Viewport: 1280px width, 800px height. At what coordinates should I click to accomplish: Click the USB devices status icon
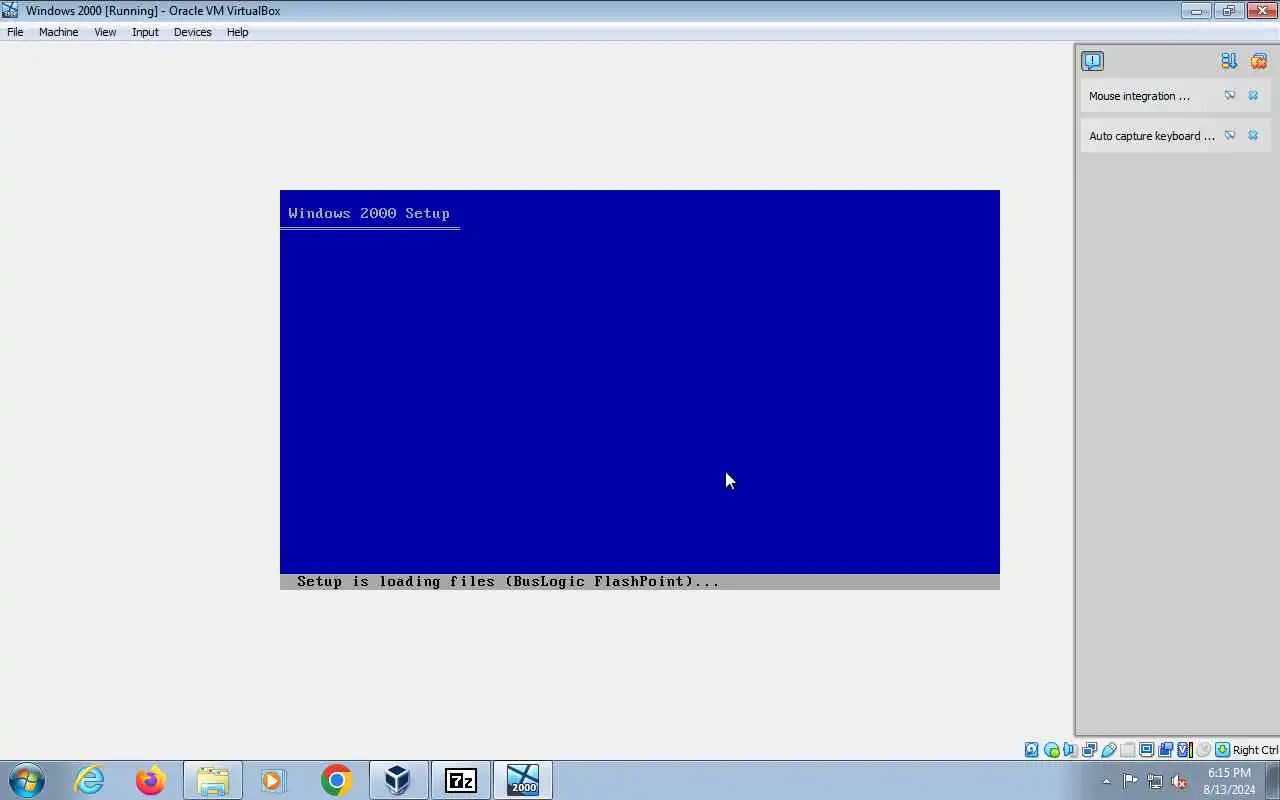pos(1108,750)
